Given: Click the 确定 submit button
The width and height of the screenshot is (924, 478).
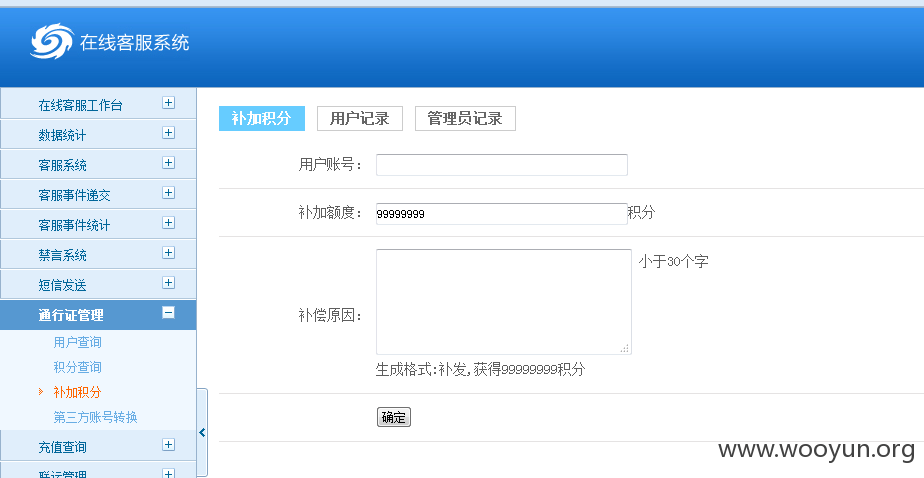Looking at the screenshot, I should (x=394, y=417).
